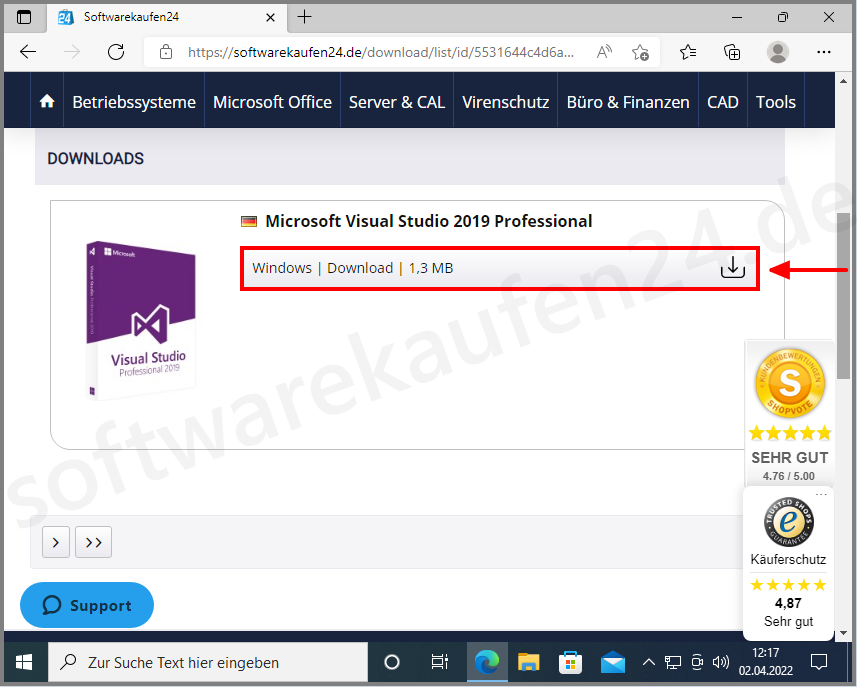Open Trusted Shops badge options dots
857x687 pixels.
[821, 495]
